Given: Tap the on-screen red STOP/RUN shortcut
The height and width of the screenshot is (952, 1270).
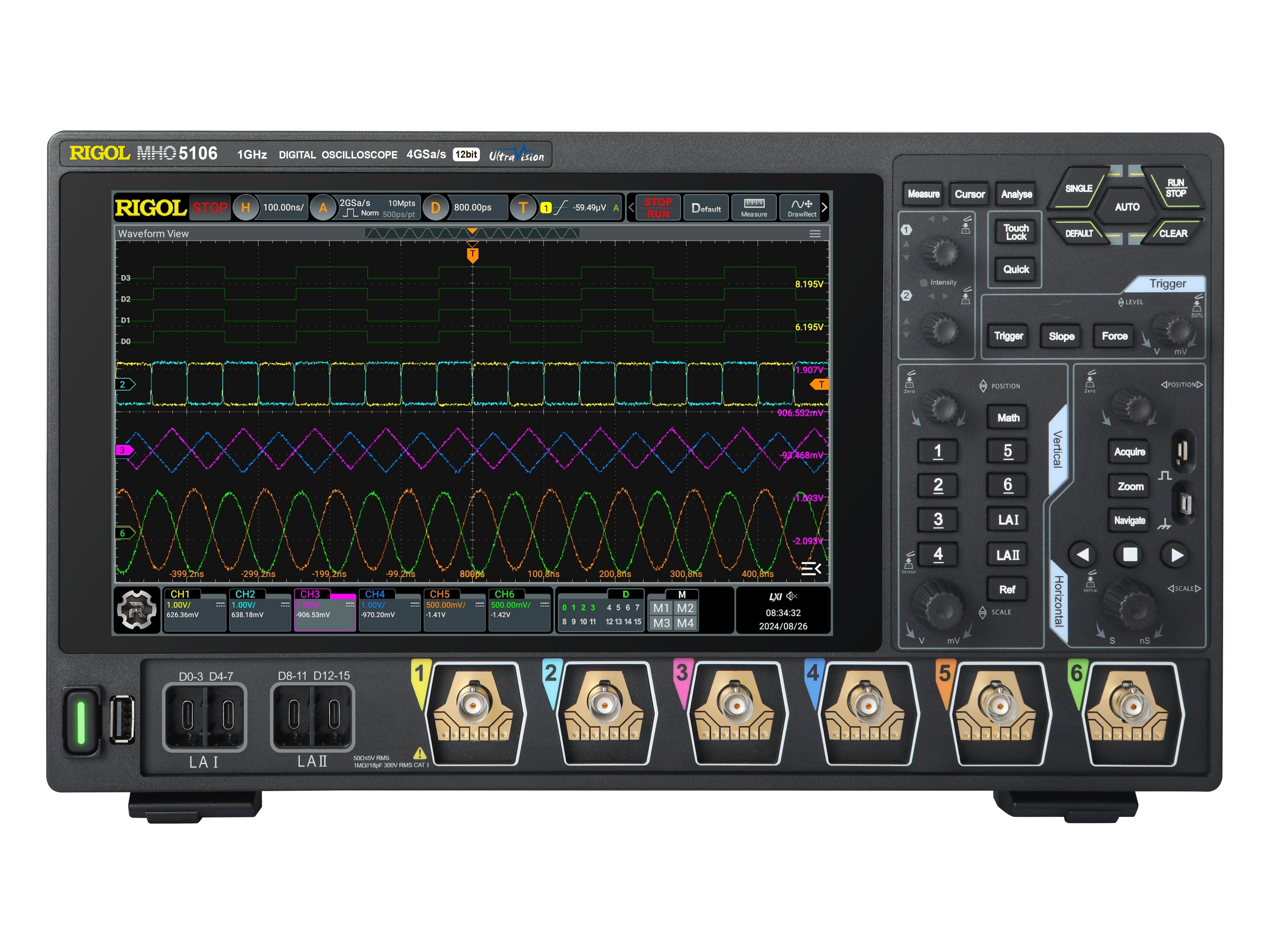Looking at the screenshot, I should click(x=658, y=208).
